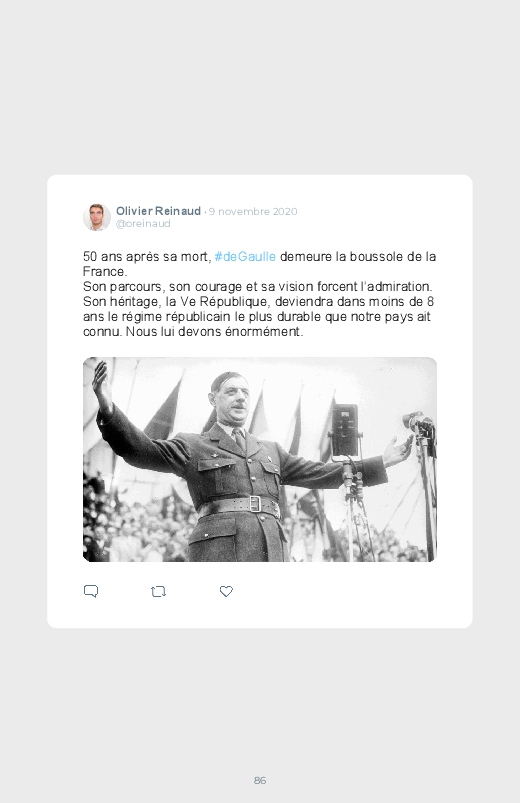The width and height of the screenshot is (520, 803).
Task: Click the date 9 novembre 2020
Action: (x=253, y=212)
